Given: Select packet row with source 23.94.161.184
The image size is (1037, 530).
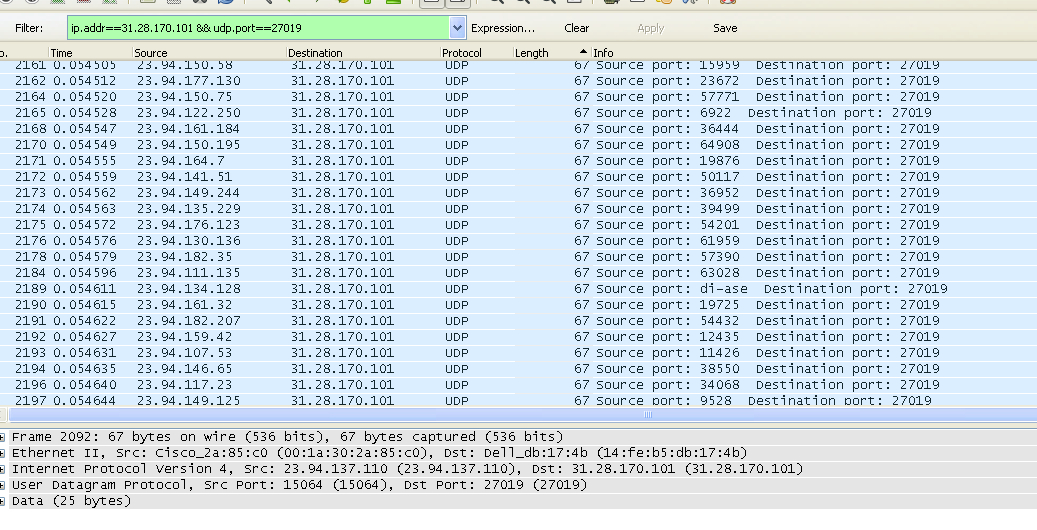Looking at the screenshot, I should (518, 128).
